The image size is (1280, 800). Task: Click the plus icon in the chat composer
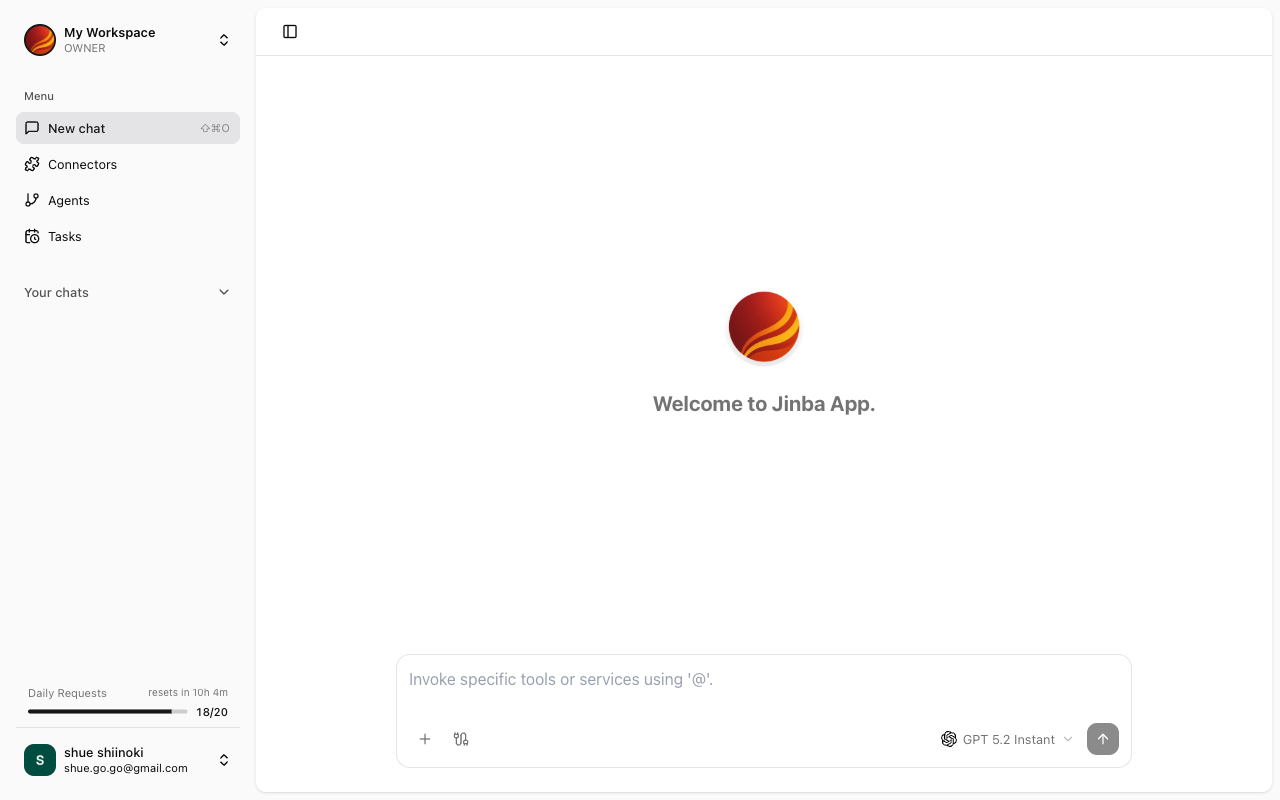tap(425, 739)
